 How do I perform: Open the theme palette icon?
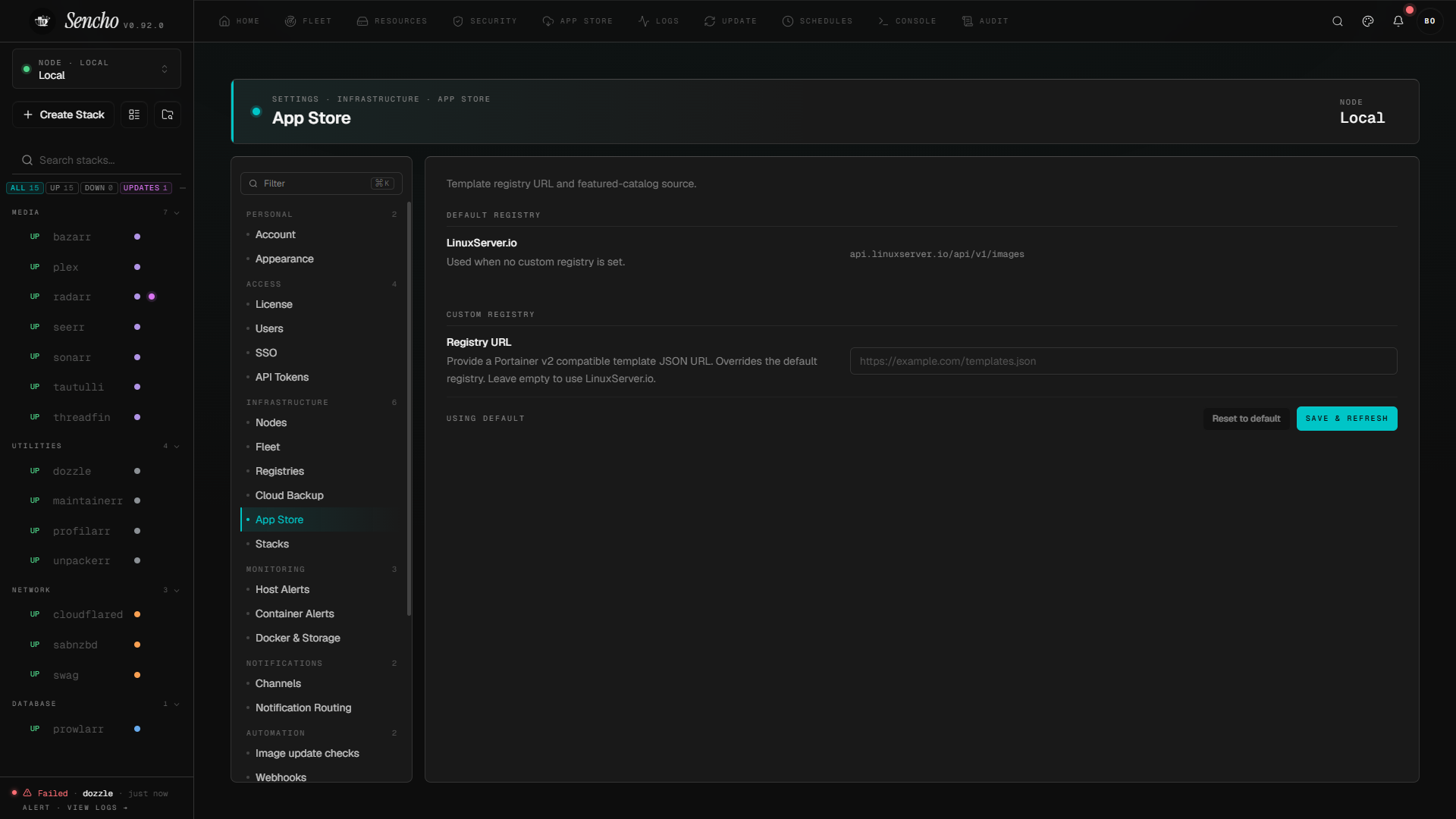(x=1368, y=21)
